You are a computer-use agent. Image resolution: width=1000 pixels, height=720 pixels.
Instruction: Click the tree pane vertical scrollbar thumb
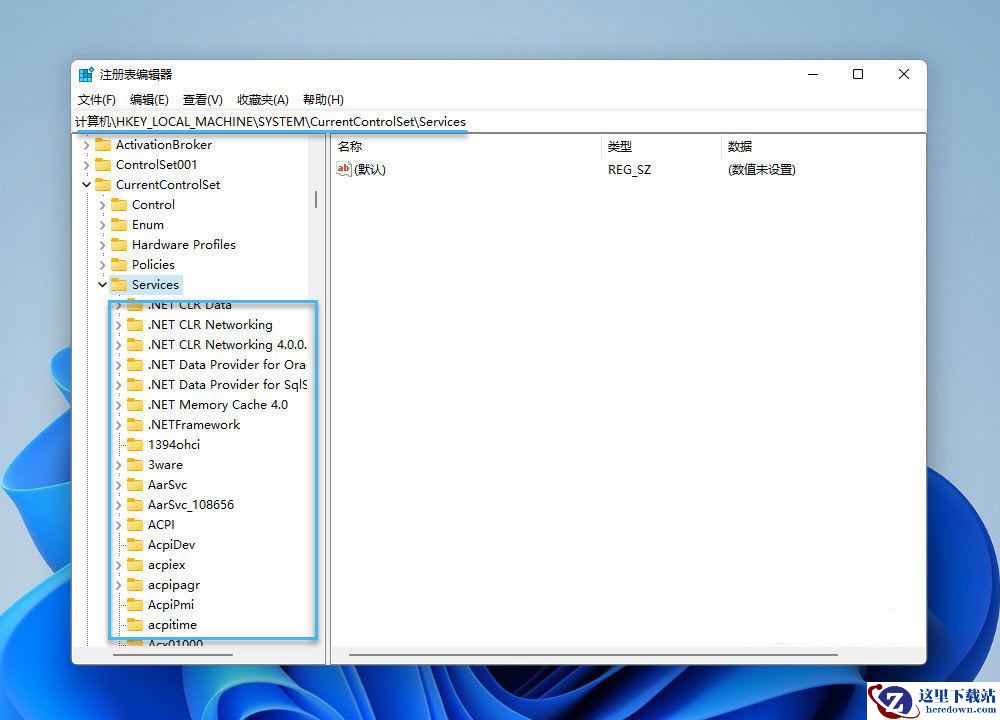coord(316,200)
